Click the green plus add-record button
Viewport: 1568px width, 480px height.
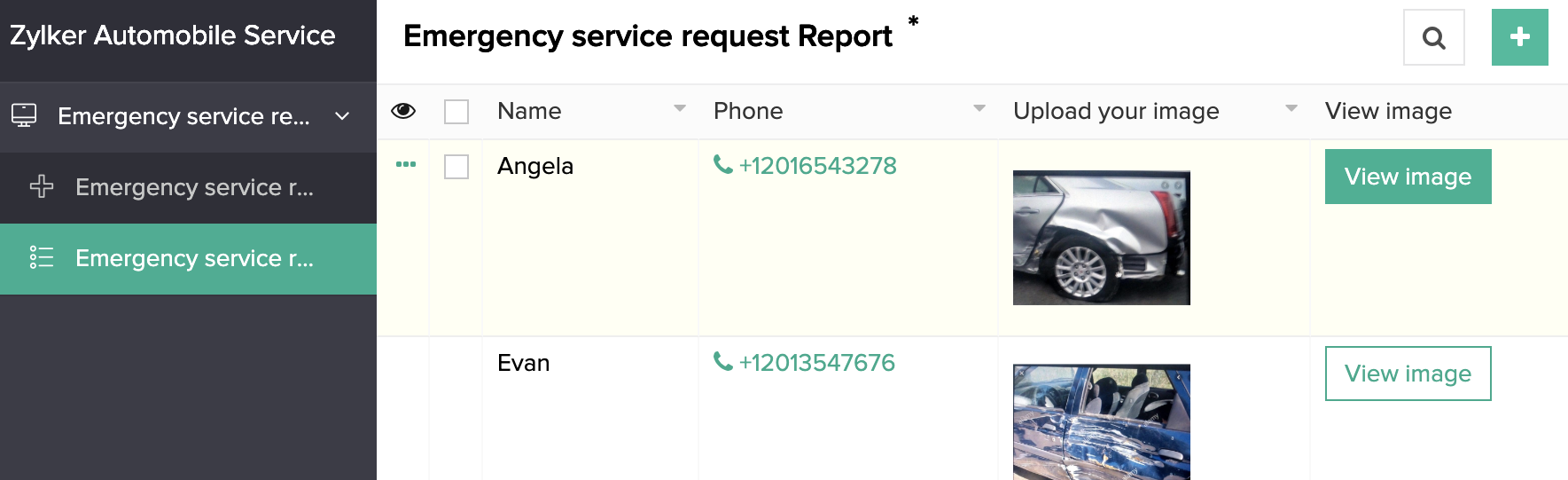(x=1519, y=37)
